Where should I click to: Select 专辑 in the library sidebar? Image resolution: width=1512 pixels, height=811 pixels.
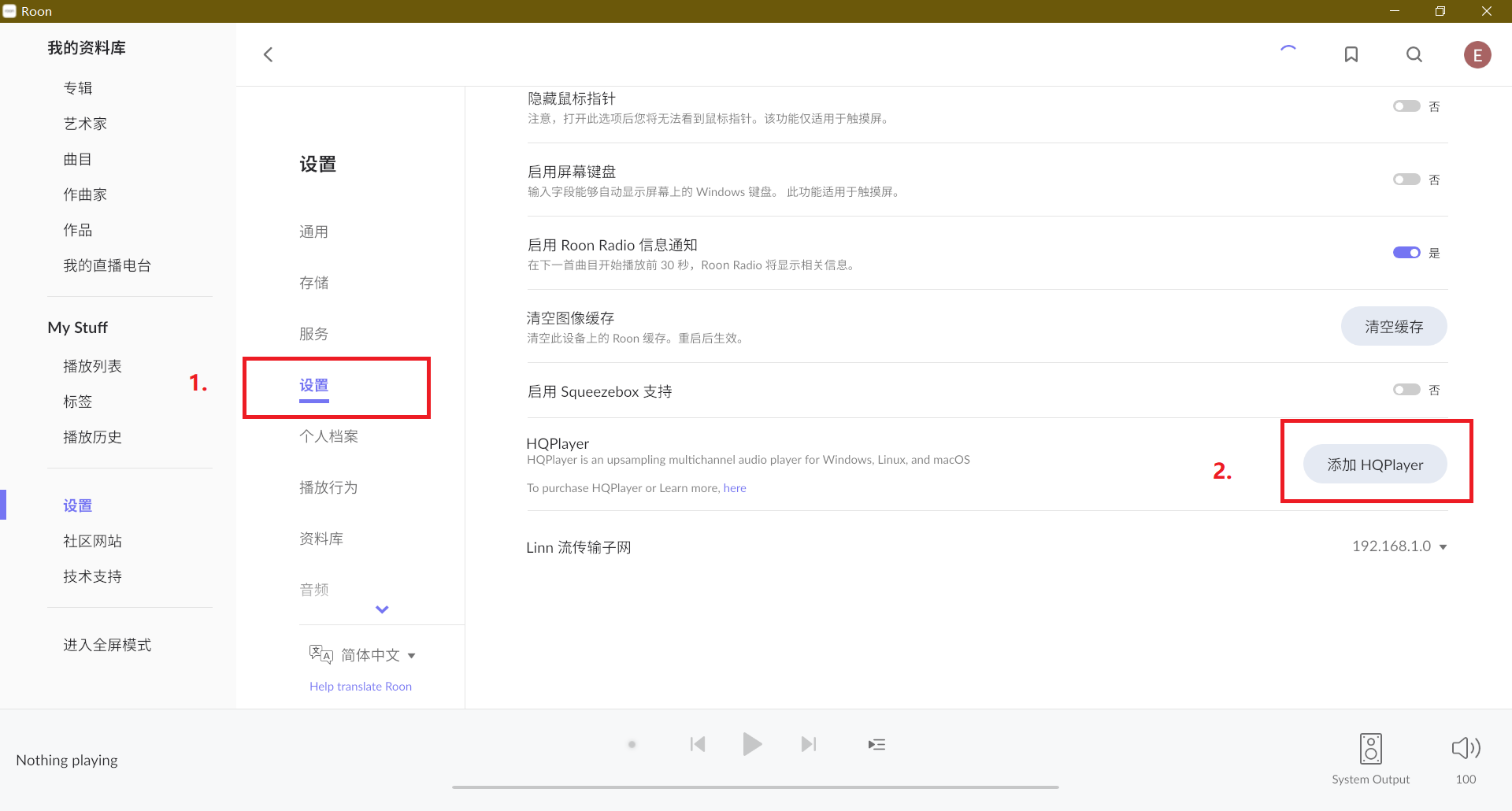coord(78,88)
